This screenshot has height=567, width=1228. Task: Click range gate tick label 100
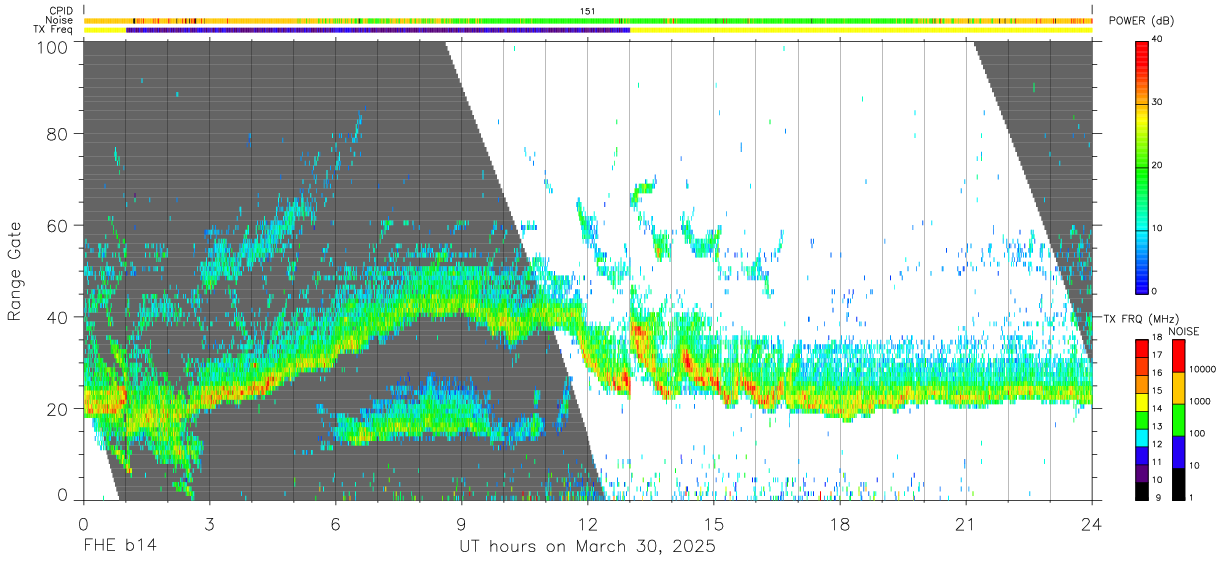click(53, 46)
